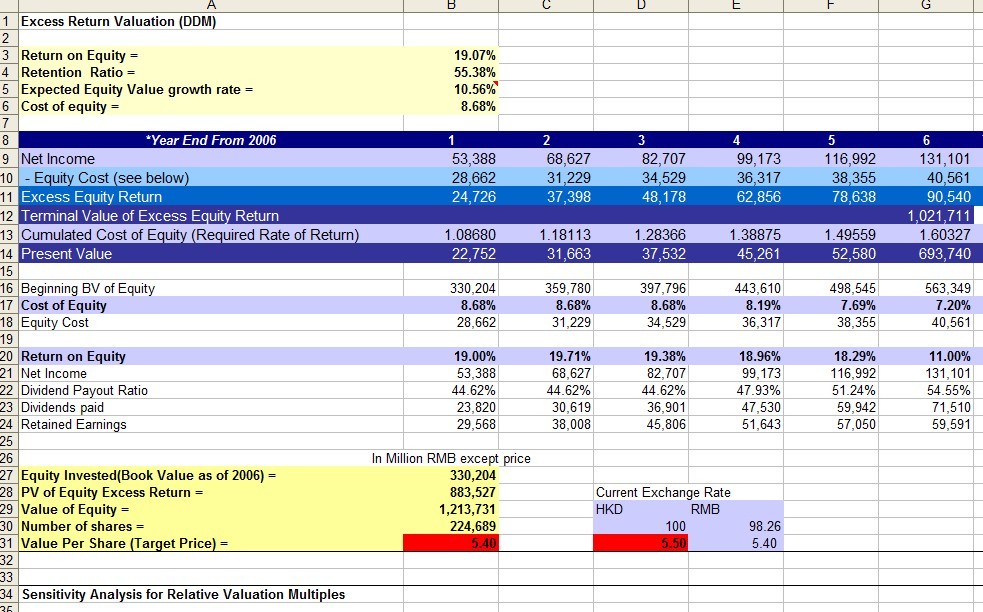
Task: Select row 14 header
Action: pyautogui.click(x=9, y=254)
